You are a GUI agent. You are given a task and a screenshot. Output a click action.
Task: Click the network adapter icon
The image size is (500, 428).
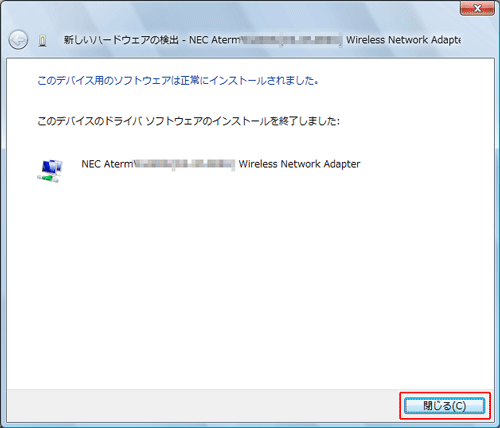50,171
